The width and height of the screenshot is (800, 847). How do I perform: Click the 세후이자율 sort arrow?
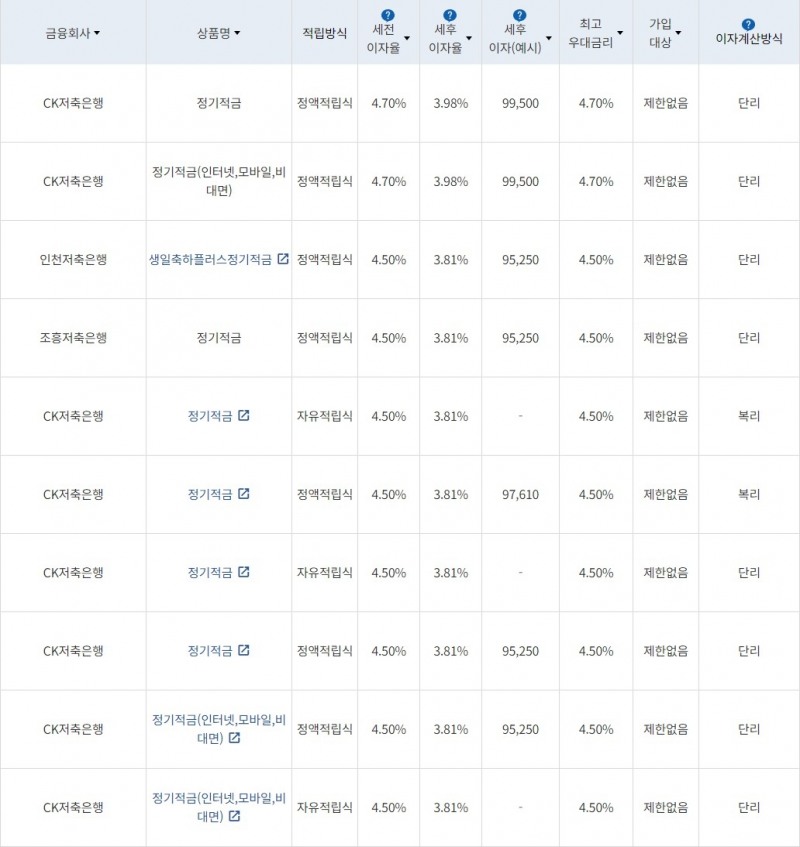tap(470, 38)
